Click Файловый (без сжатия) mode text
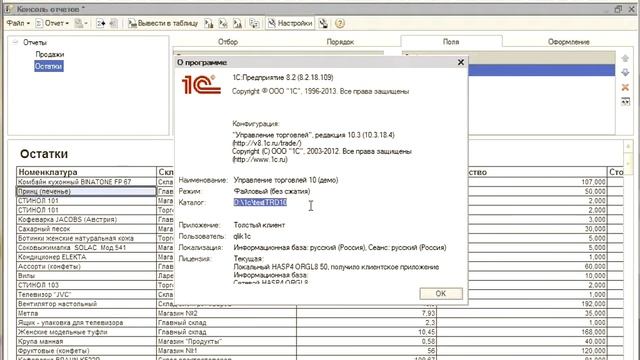The width and height of the screenshot is (640, 360). pos(272,191)
